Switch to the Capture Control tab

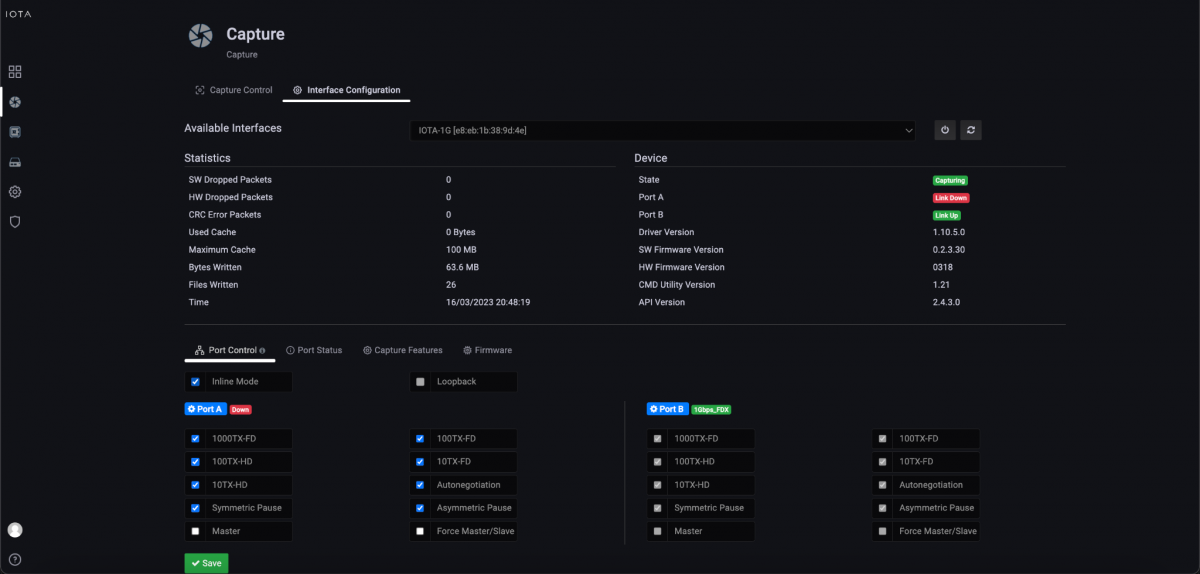click(x=234, y=90)
